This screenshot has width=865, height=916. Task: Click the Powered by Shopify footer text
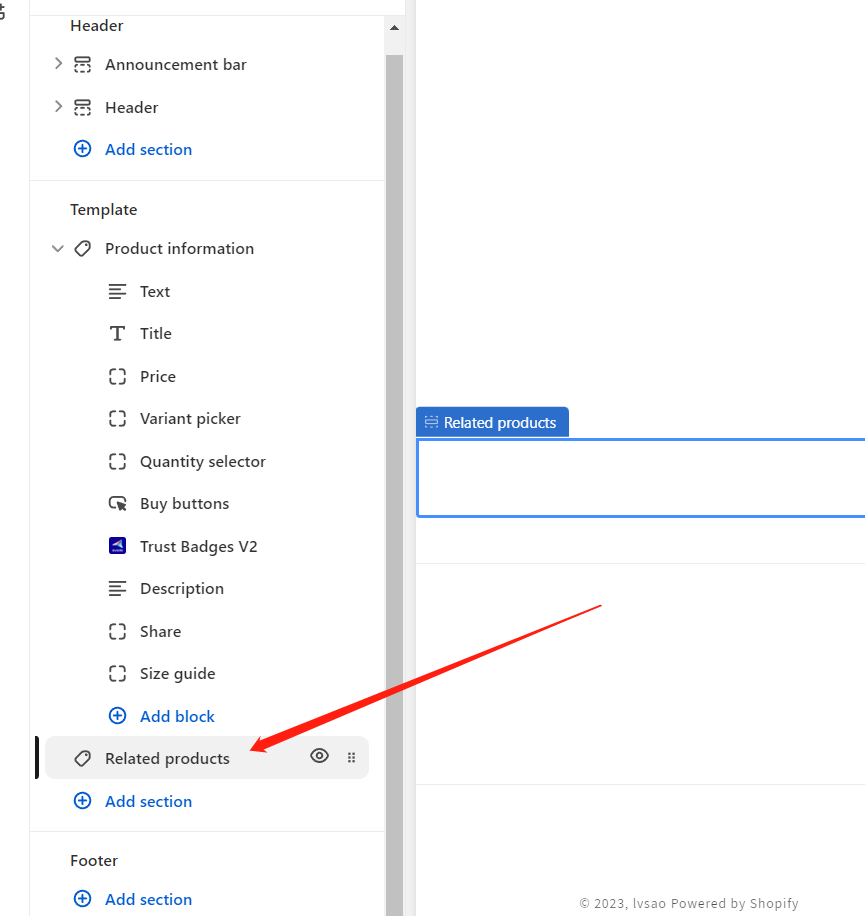[734, 903]
